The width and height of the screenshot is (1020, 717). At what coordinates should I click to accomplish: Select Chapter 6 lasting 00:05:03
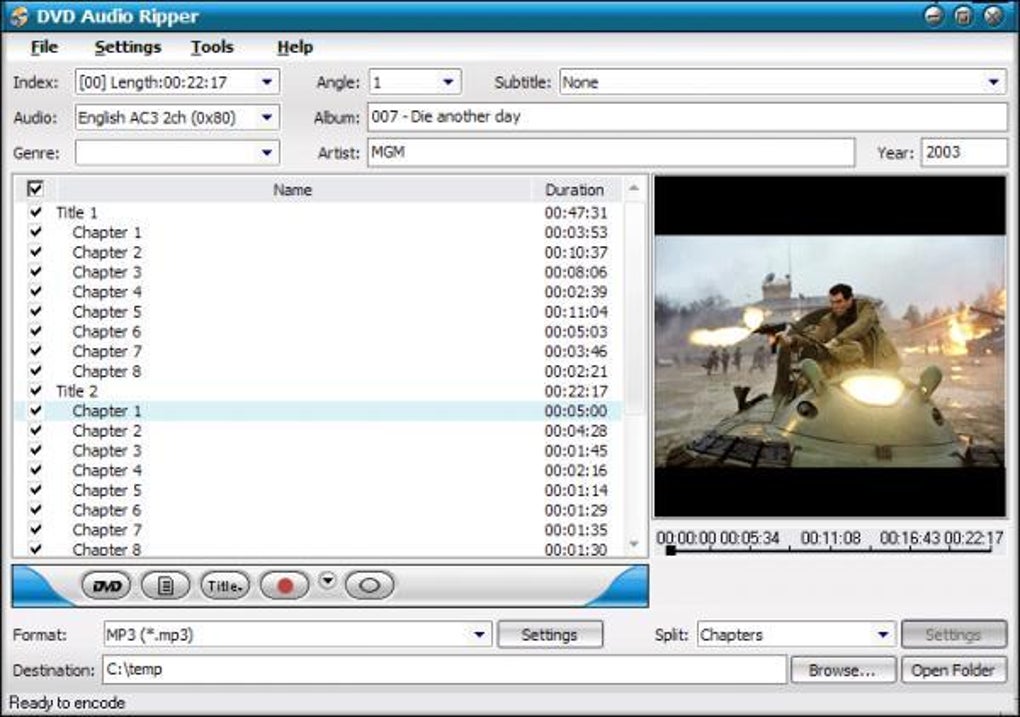pyautogui.click(x=318, y=331)
